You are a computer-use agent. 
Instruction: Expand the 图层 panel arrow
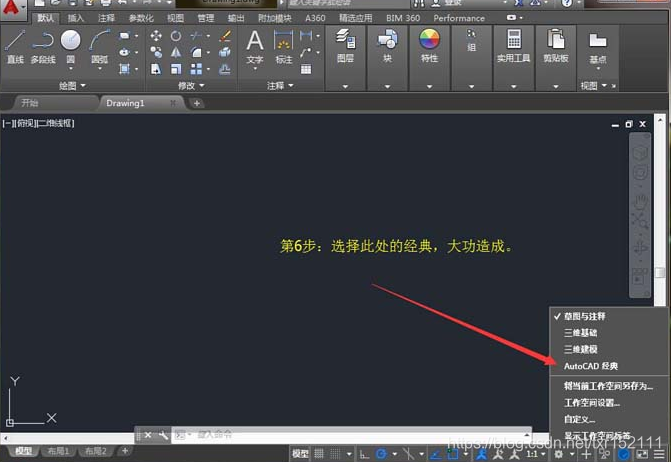pyautogui.click(x=345, y=86)
